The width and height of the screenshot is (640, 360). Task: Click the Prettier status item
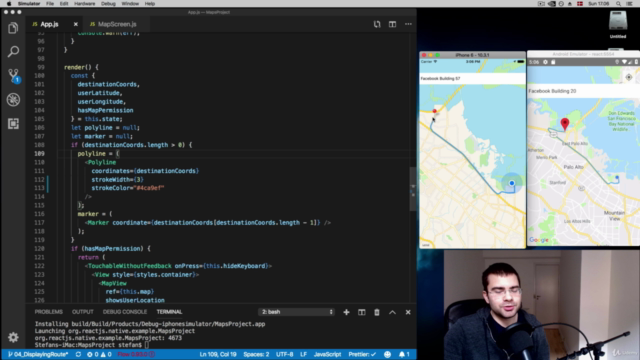coord(362,354)
